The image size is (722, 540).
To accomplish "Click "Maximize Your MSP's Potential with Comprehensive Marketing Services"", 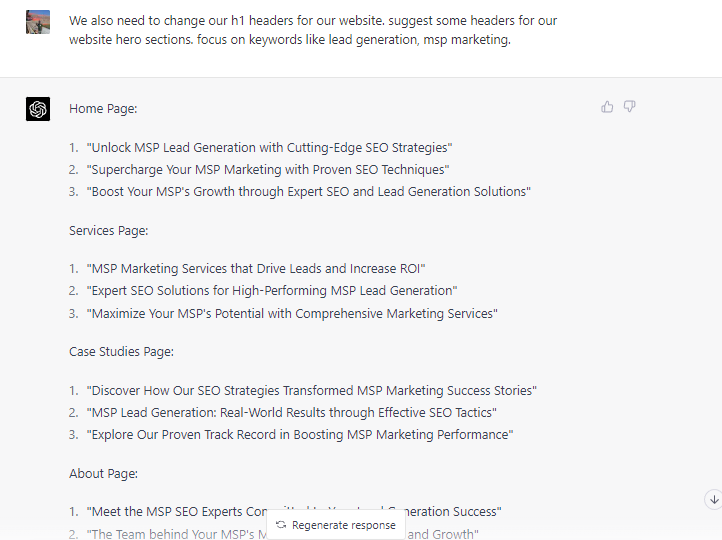I will (292, 314).
